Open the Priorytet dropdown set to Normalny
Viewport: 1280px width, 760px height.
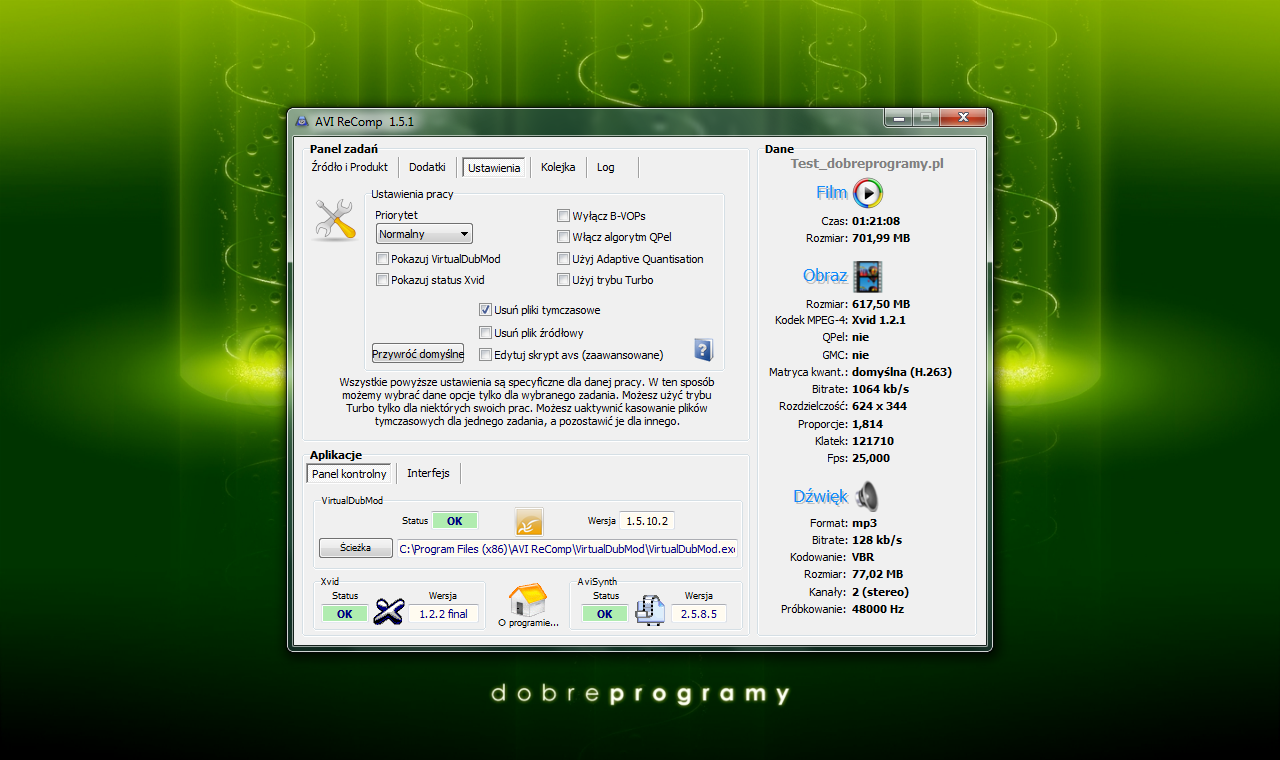[x=424, y=234]
